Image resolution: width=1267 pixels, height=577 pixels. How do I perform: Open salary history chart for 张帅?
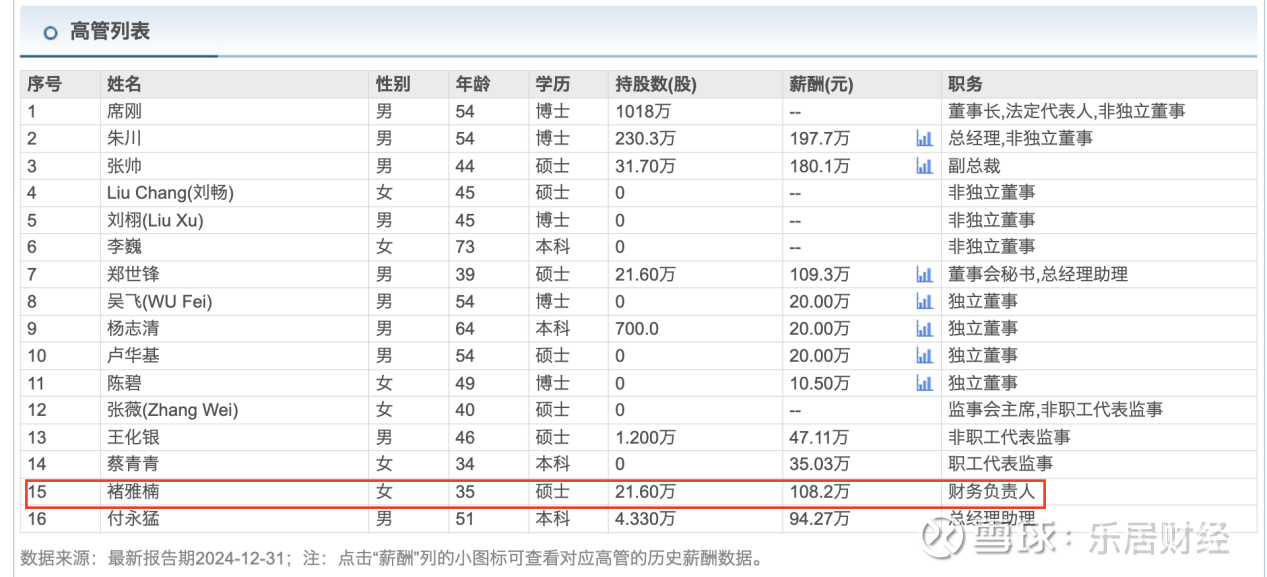pos(924,165)
